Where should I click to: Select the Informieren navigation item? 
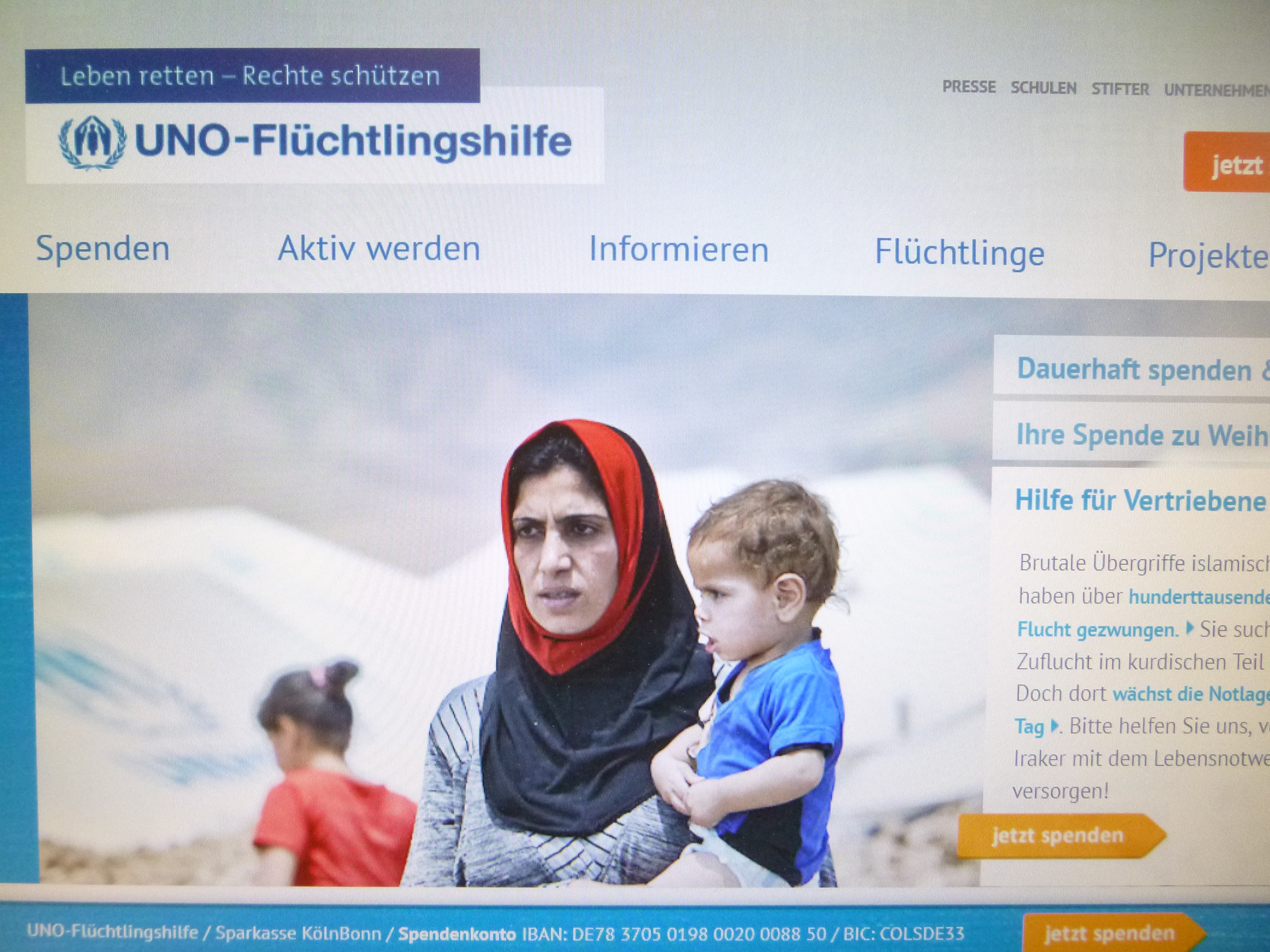click(x=679, y=250)
